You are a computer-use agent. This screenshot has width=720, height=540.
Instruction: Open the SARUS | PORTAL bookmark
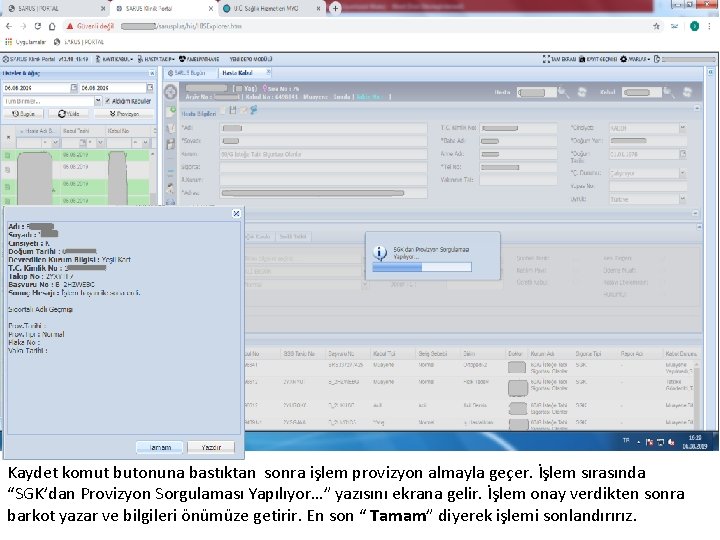[x=79, y=42]
